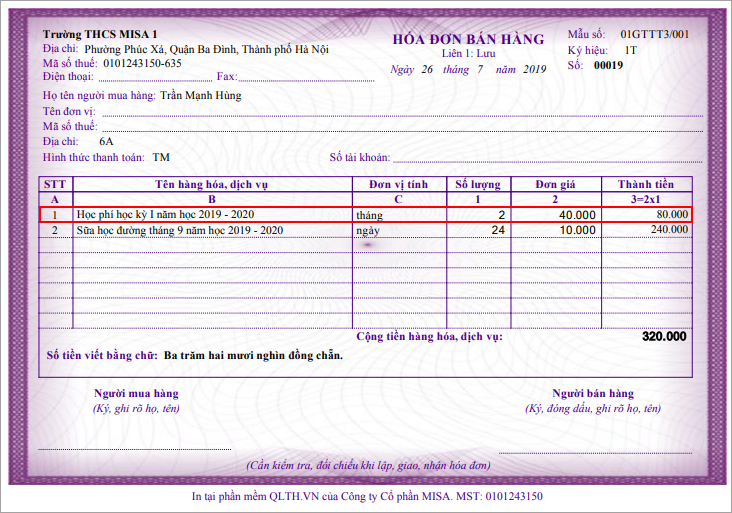Click the invoice number '00019'

[x=608, y=65]
